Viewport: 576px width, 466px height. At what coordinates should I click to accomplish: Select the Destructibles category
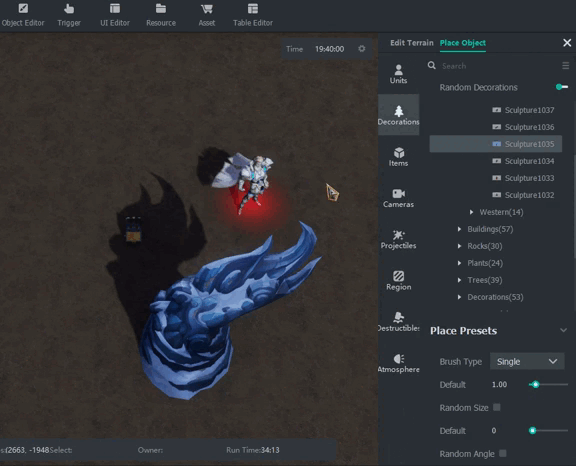(398, 322)
